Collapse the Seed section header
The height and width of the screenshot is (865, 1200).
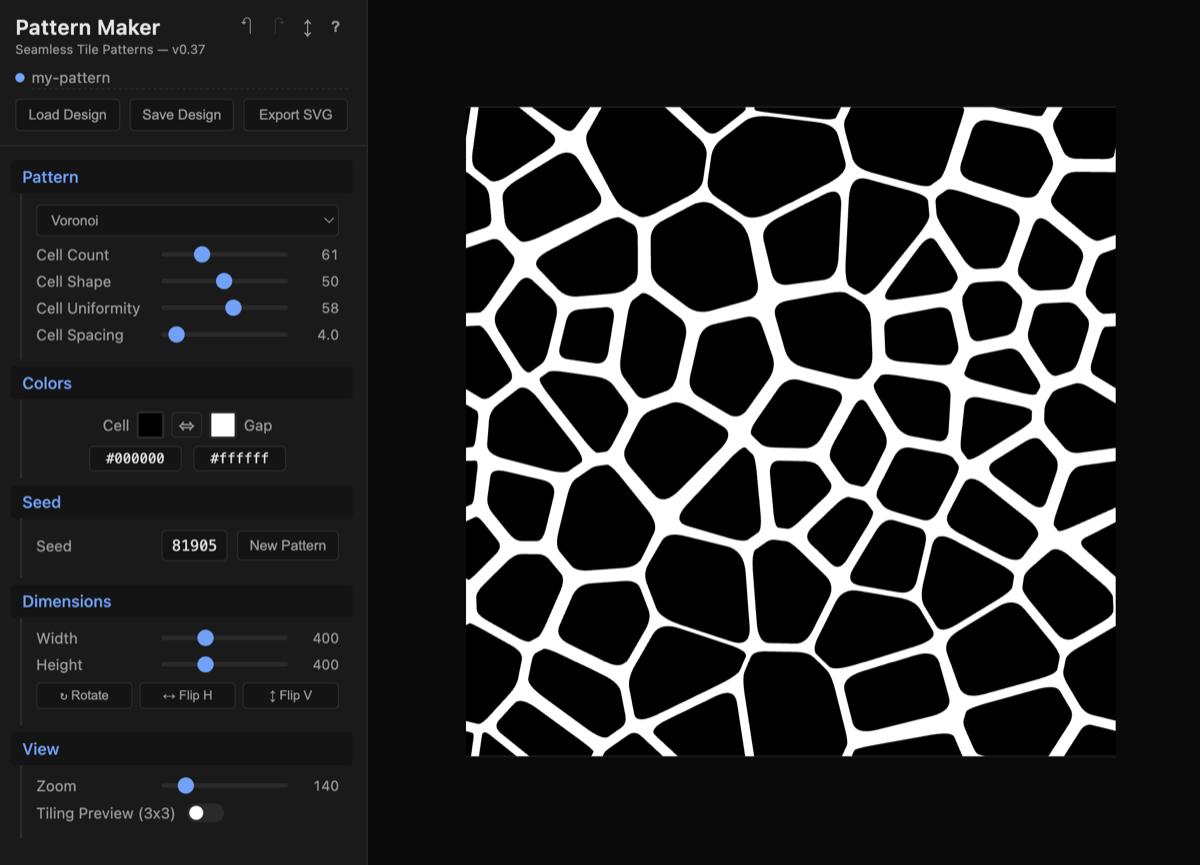(181, 502)
